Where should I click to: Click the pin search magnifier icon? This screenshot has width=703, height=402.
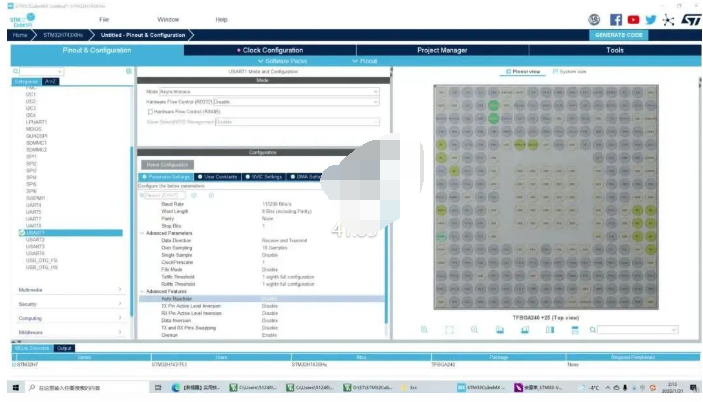coord(592,330)
